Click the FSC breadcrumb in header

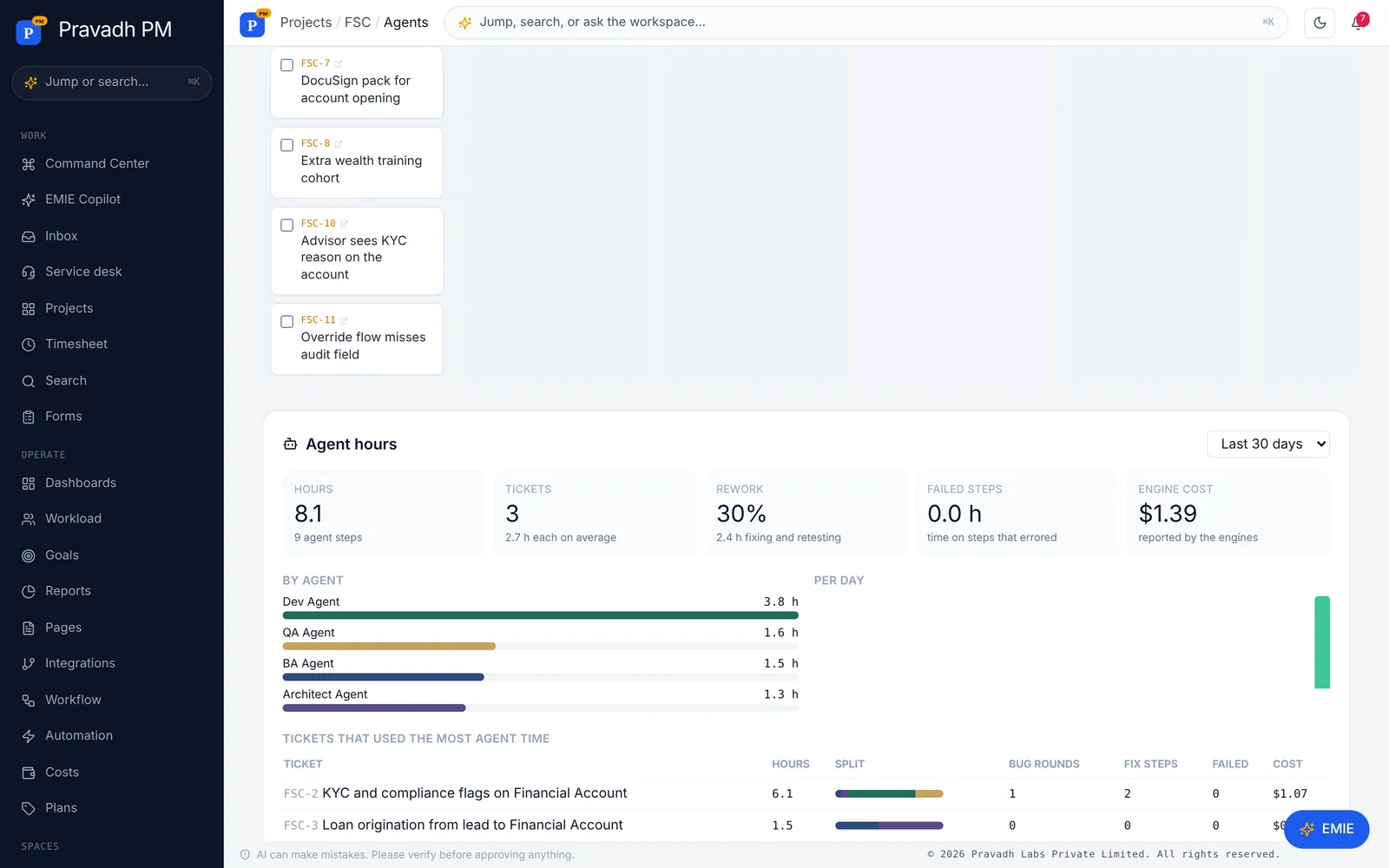coord(358,23)
